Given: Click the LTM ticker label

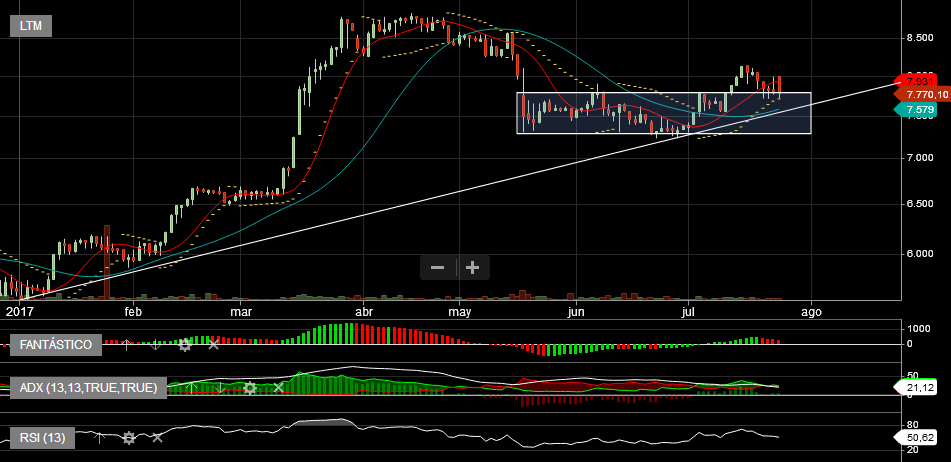Looking at the screenshot, I should tap(31, 26).
